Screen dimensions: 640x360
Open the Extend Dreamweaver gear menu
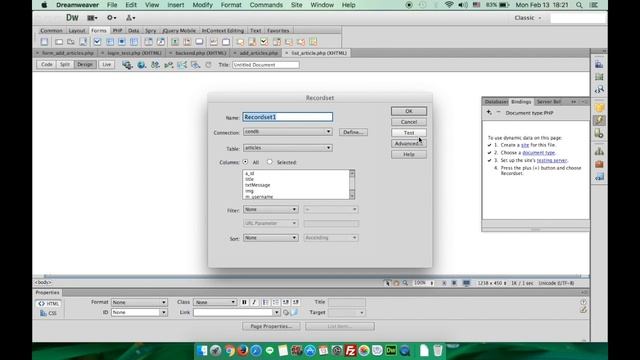tap(111, 18)
